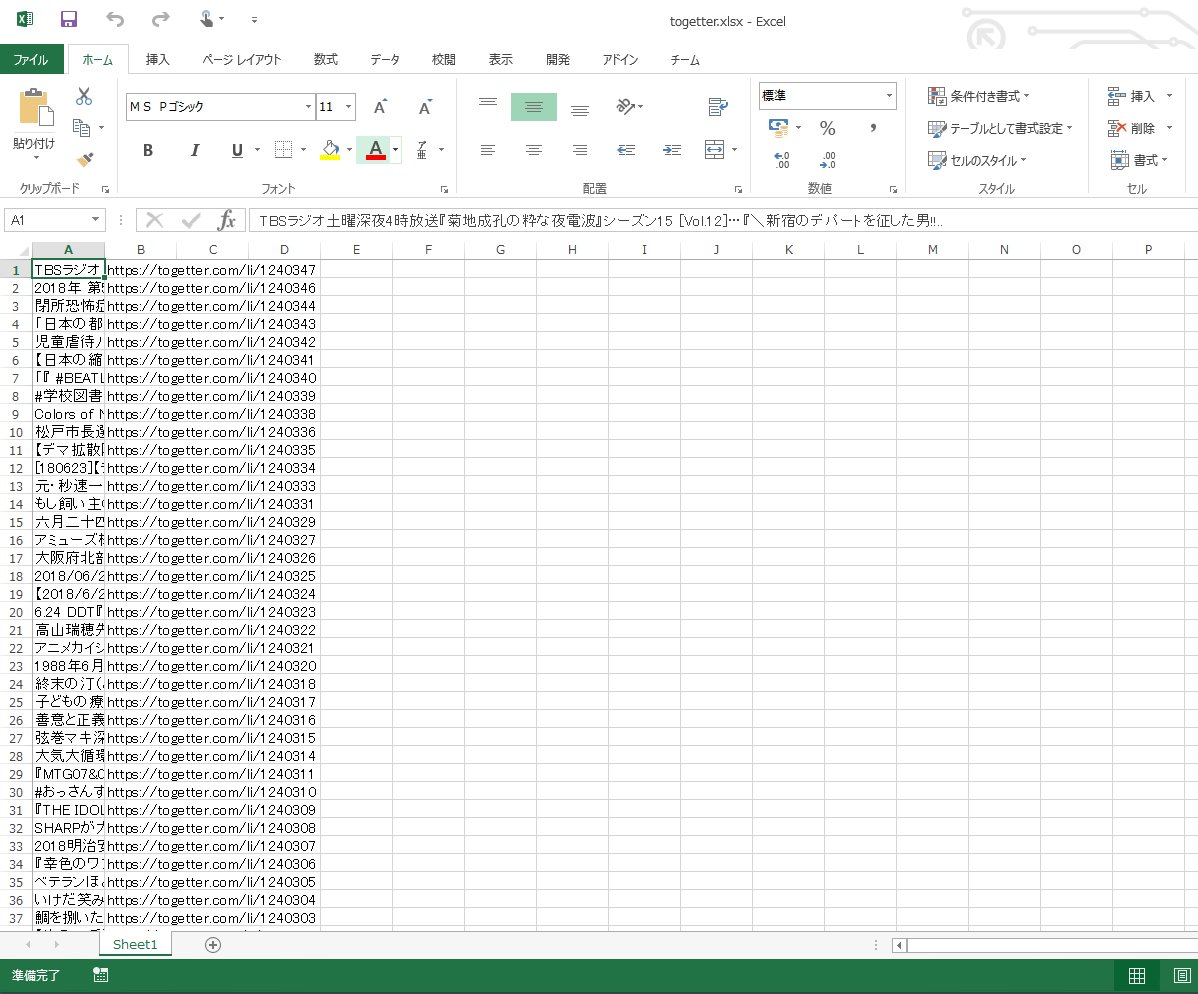1198x994 pixels.
Task: Save the workbook with the floppy disk icon
Action: click(69, 19)
